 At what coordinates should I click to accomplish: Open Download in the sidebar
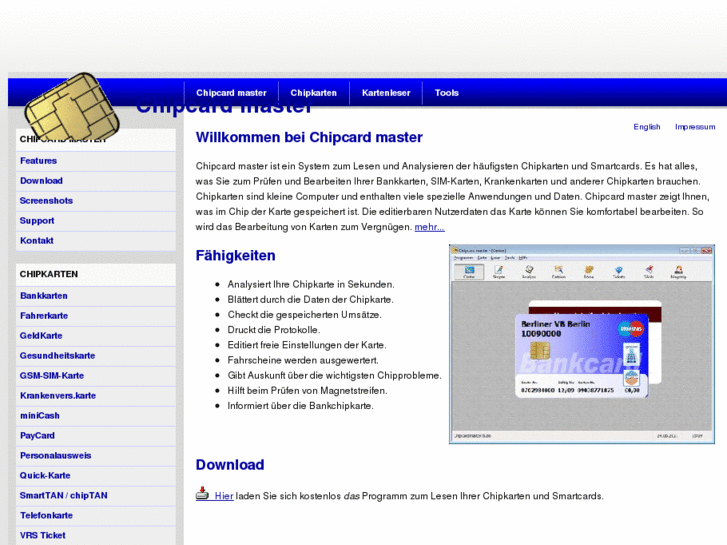pos(96,181)
